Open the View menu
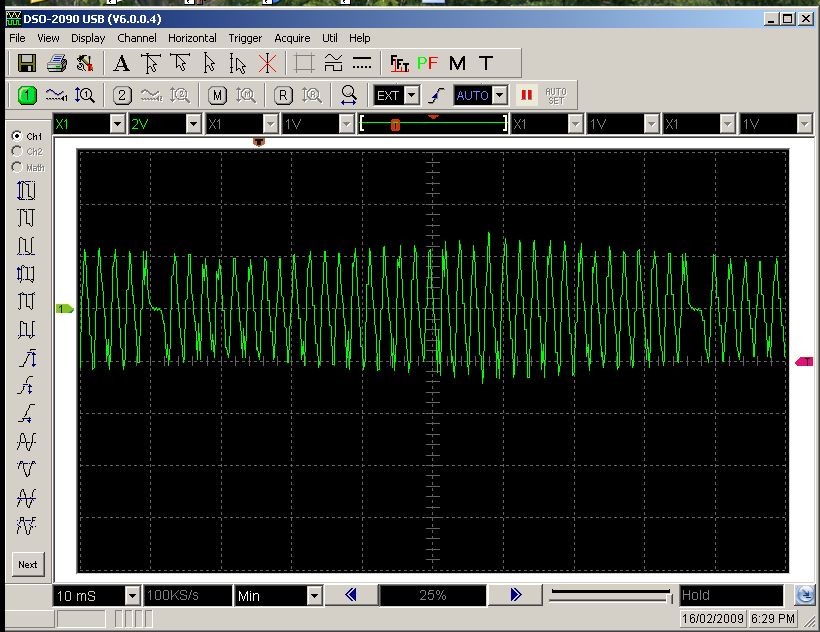Image resolution: width=820 pixels, height=632 pixels. coord(48,38)
